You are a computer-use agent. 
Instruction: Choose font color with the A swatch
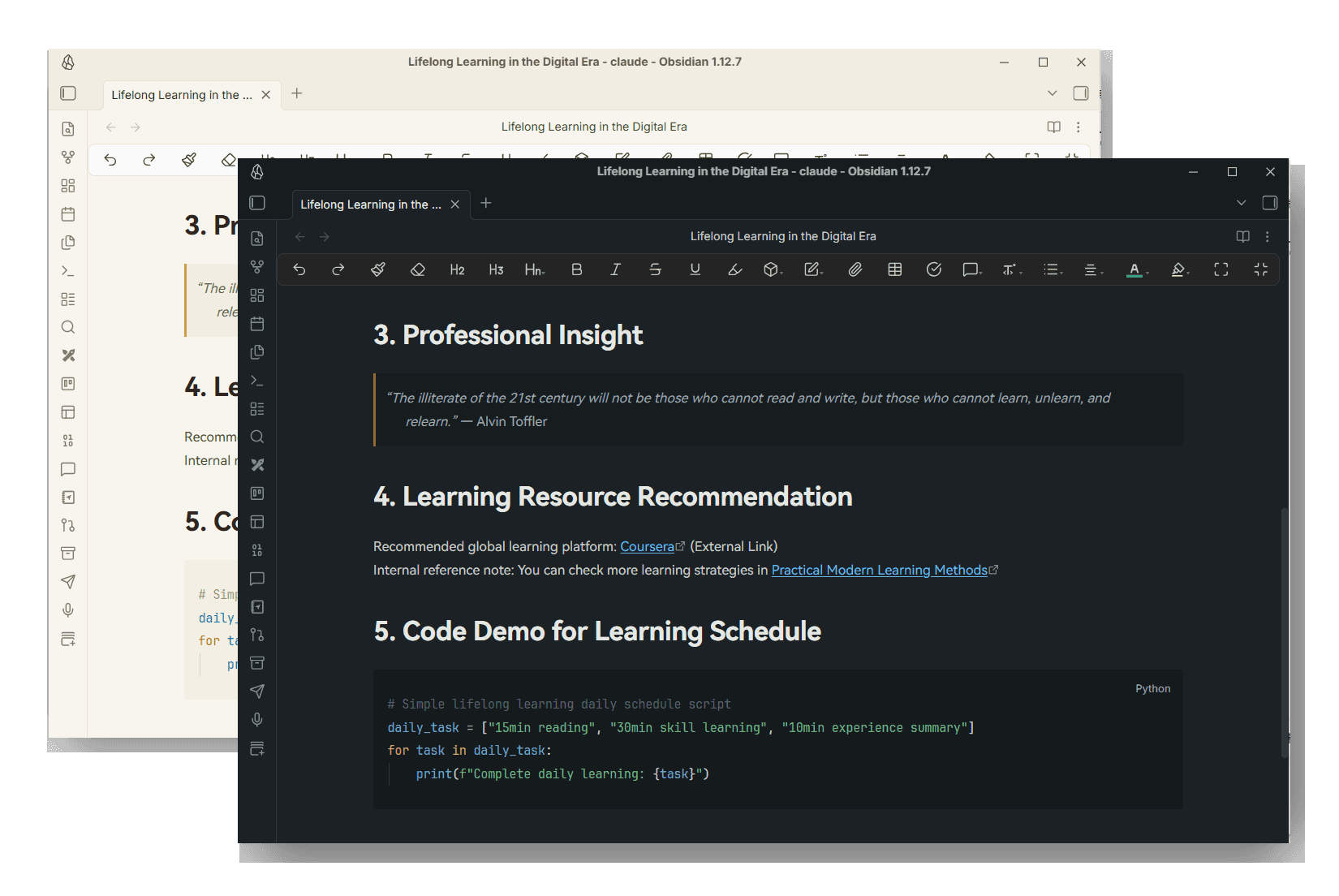[x=1138, y=269]
